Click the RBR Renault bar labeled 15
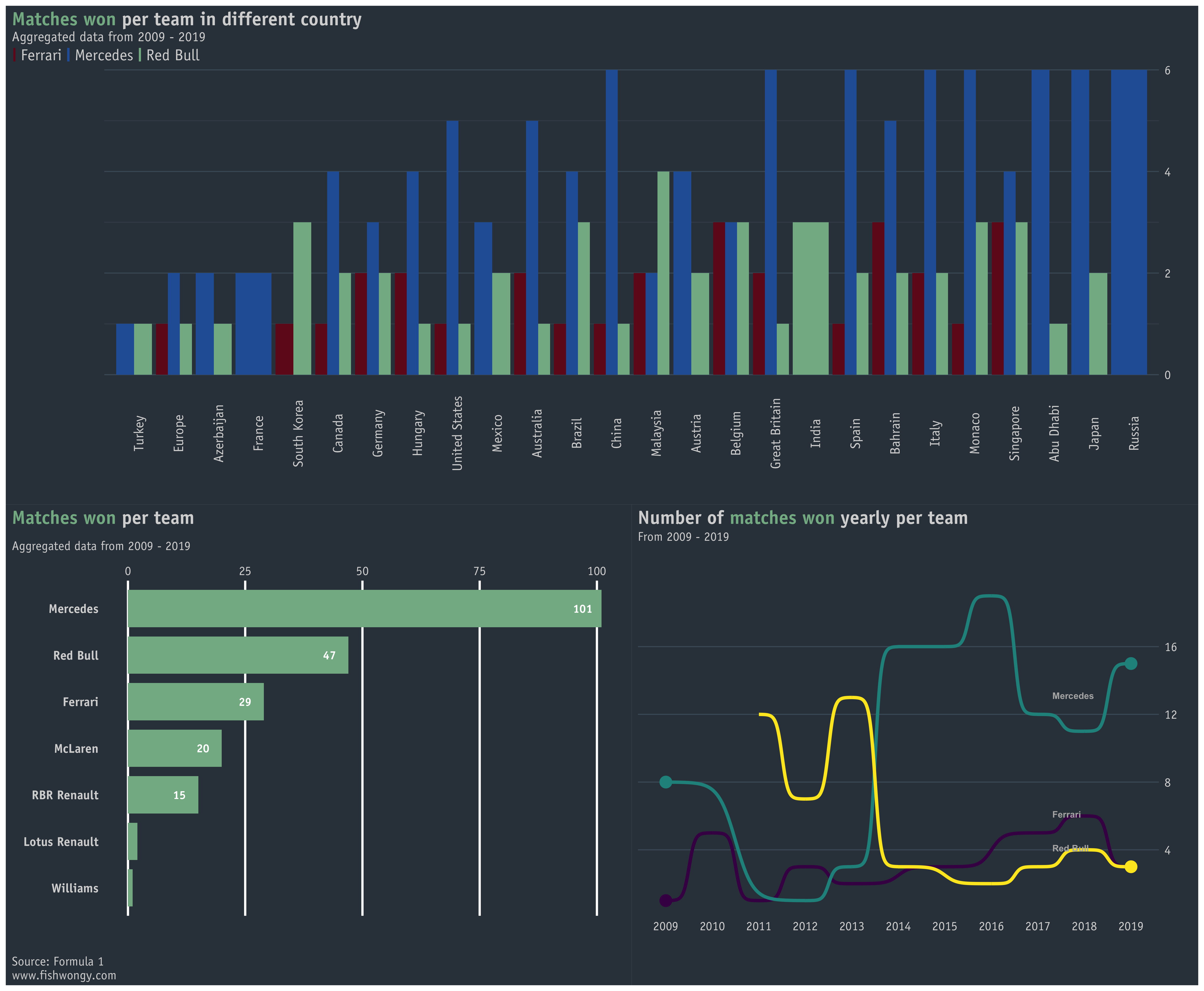1204x991 pixels. pos(163,795)
